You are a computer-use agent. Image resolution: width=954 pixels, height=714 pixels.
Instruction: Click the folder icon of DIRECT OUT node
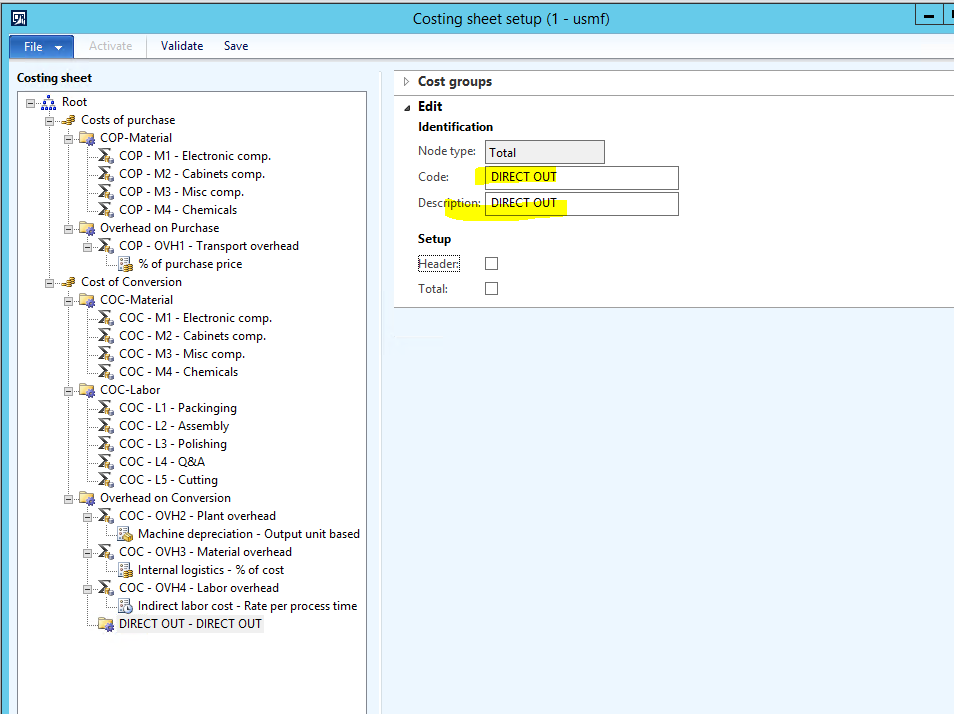(106, 624)
